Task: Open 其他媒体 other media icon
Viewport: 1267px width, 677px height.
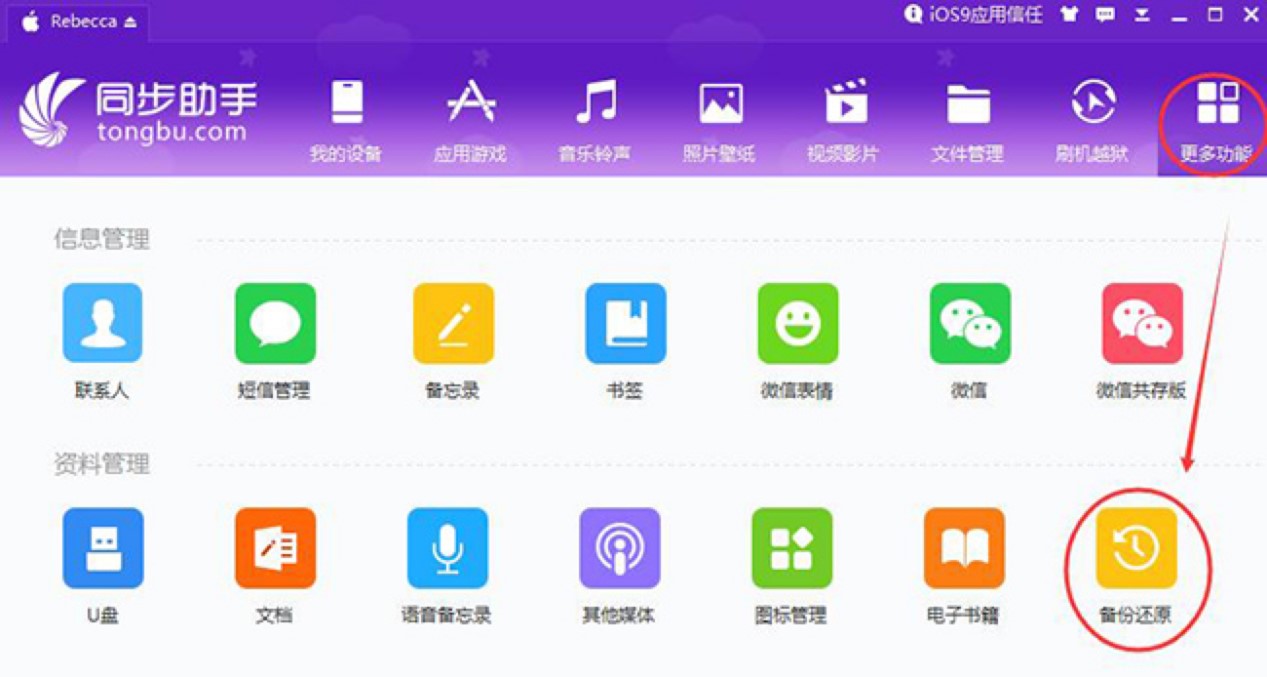Action: [619, 548]
